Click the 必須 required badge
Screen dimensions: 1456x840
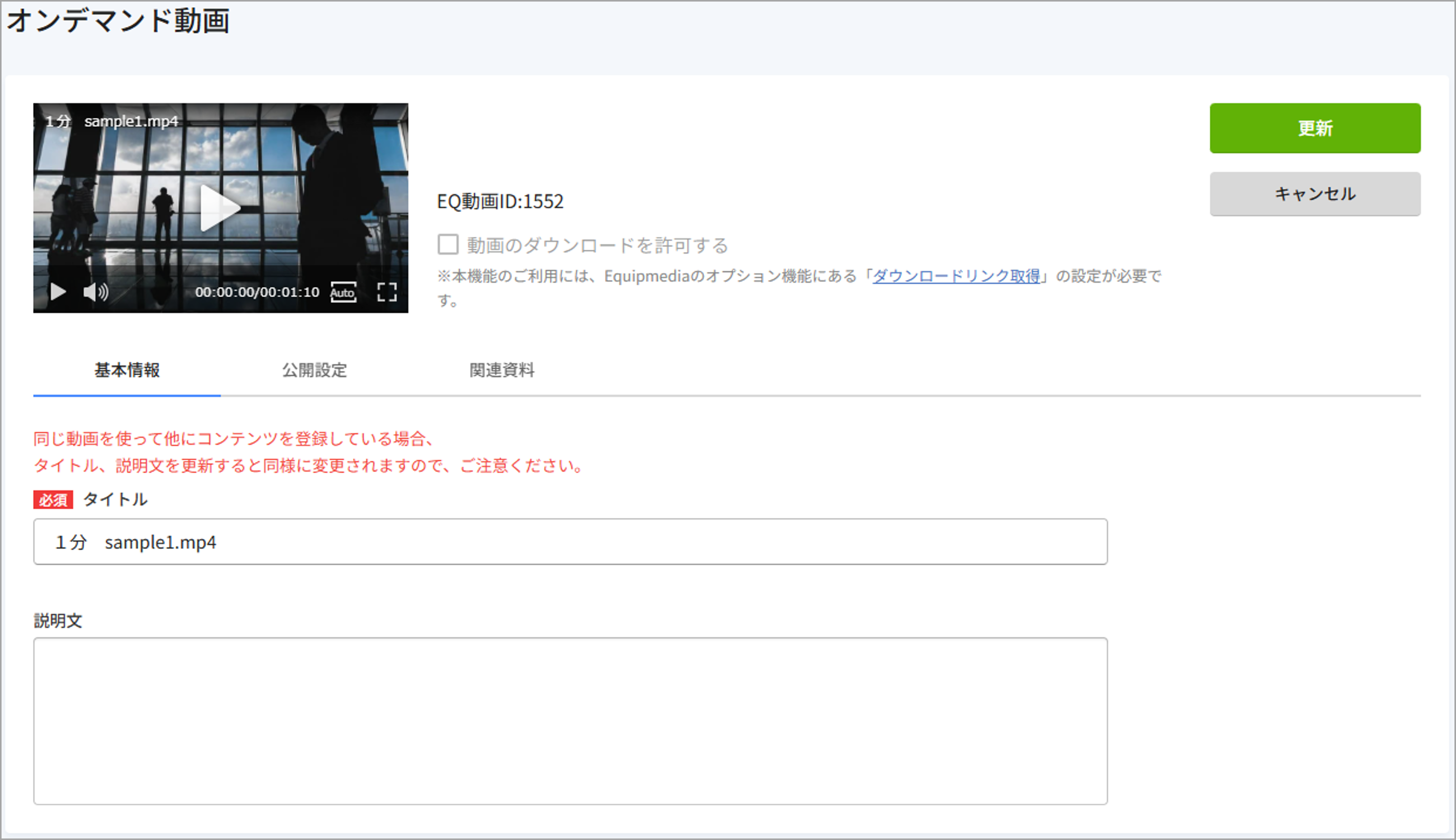click(x=53, y=499)
